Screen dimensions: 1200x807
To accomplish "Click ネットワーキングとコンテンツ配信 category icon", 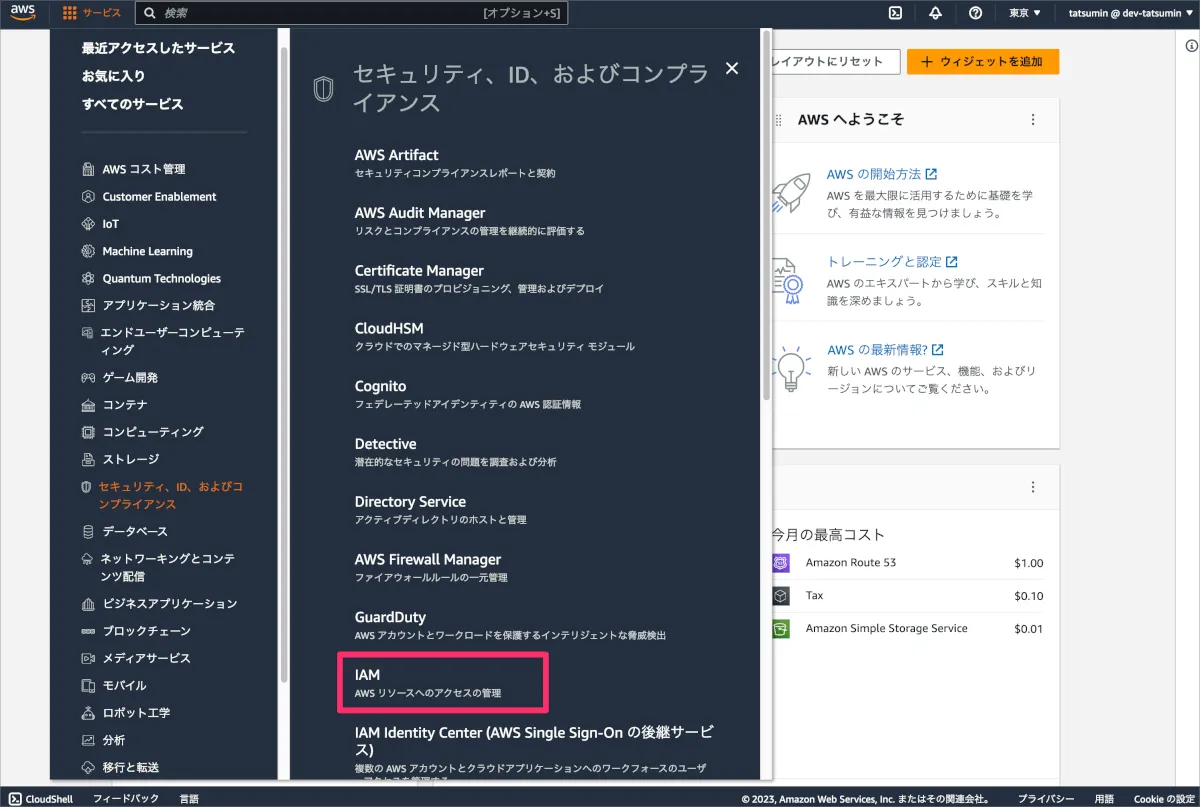I will (x=88, y=559).
